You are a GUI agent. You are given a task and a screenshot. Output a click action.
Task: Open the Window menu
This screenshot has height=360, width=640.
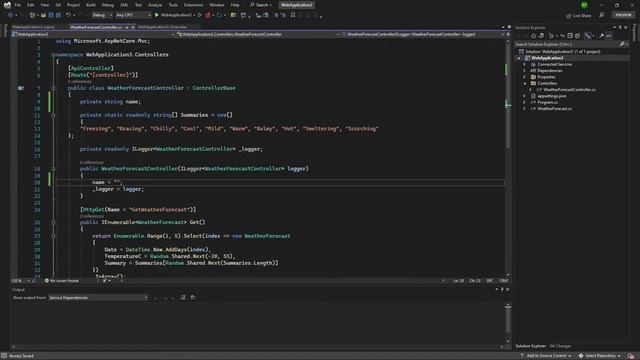pos(217,5)
